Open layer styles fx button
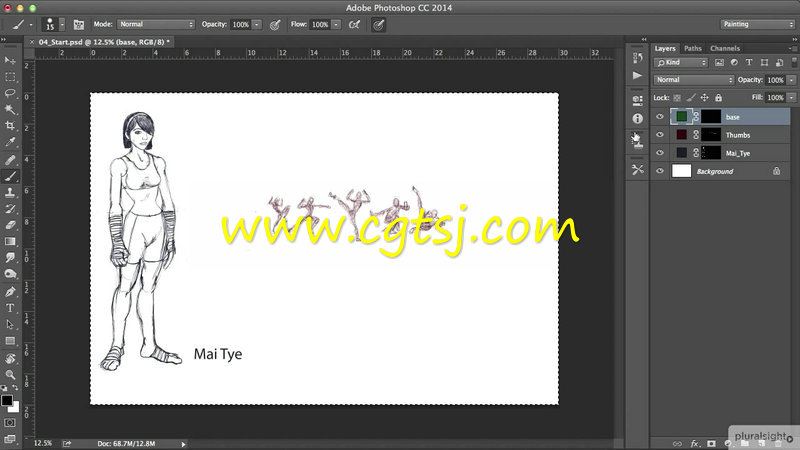The height and width of the screenshot is (450, 800). 694,444
